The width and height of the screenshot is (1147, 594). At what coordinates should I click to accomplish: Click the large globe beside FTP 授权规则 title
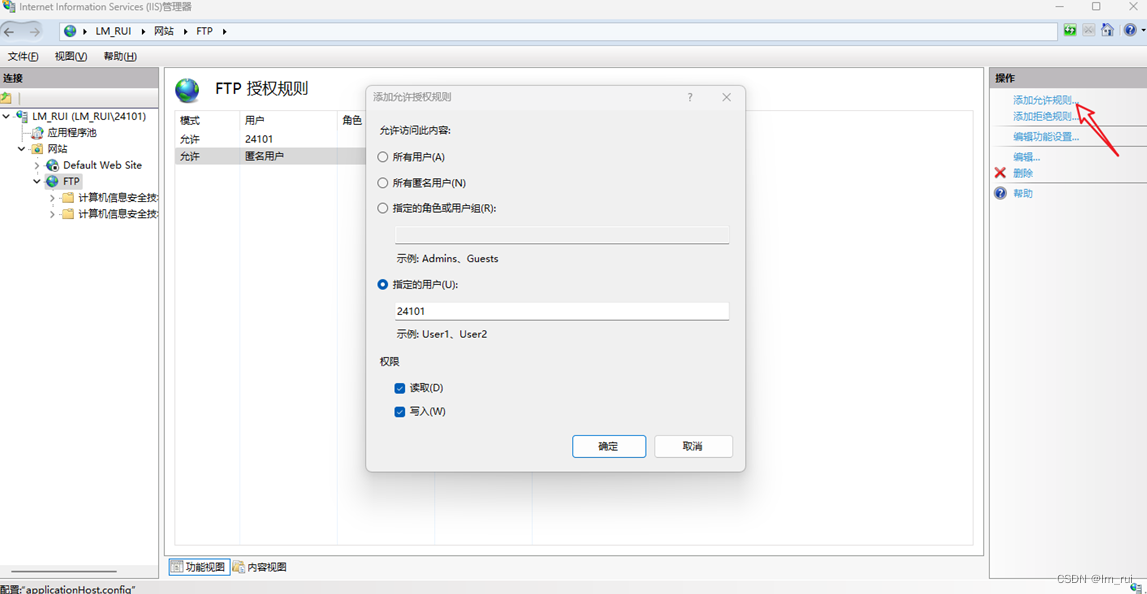click(187, 89)
